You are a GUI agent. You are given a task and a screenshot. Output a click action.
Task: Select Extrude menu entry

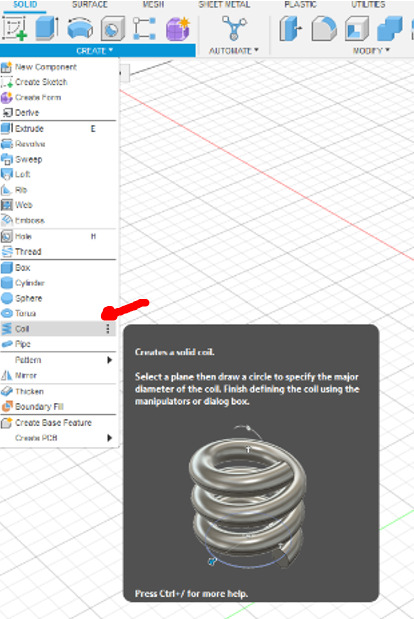tap(58, 129)
